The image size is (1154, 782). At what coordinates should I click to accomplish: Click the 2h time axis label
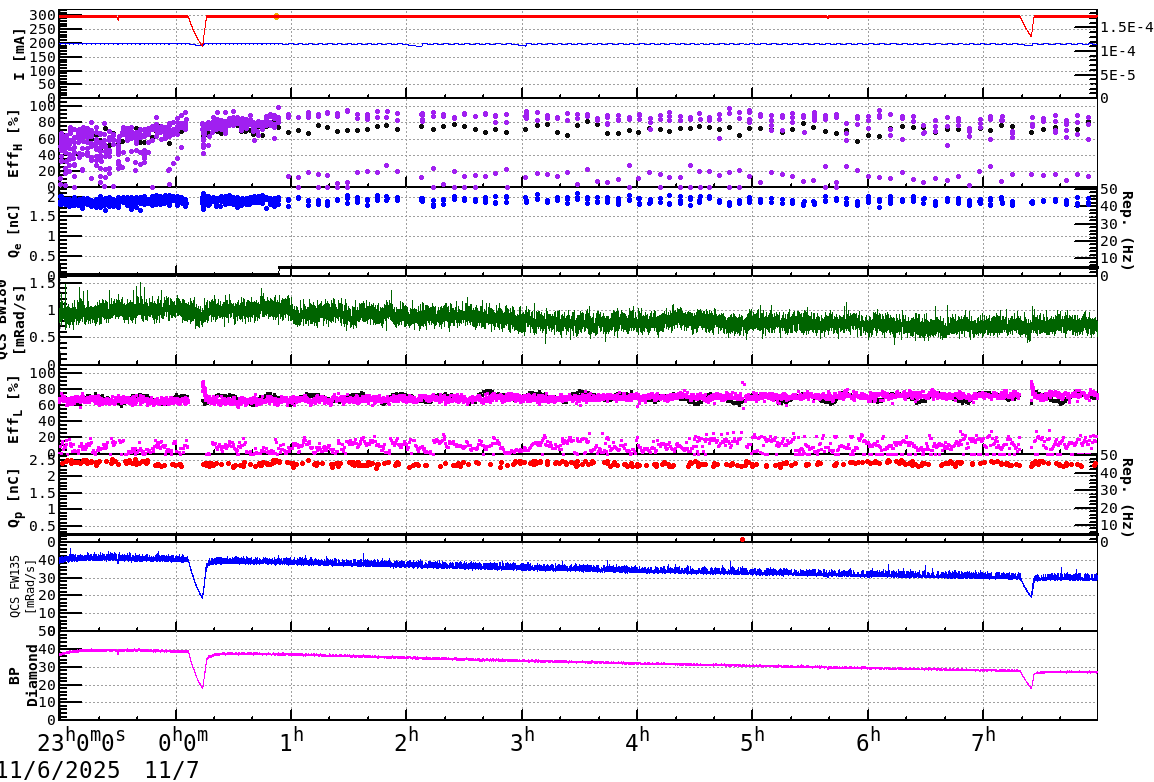(x=407, y=739)
